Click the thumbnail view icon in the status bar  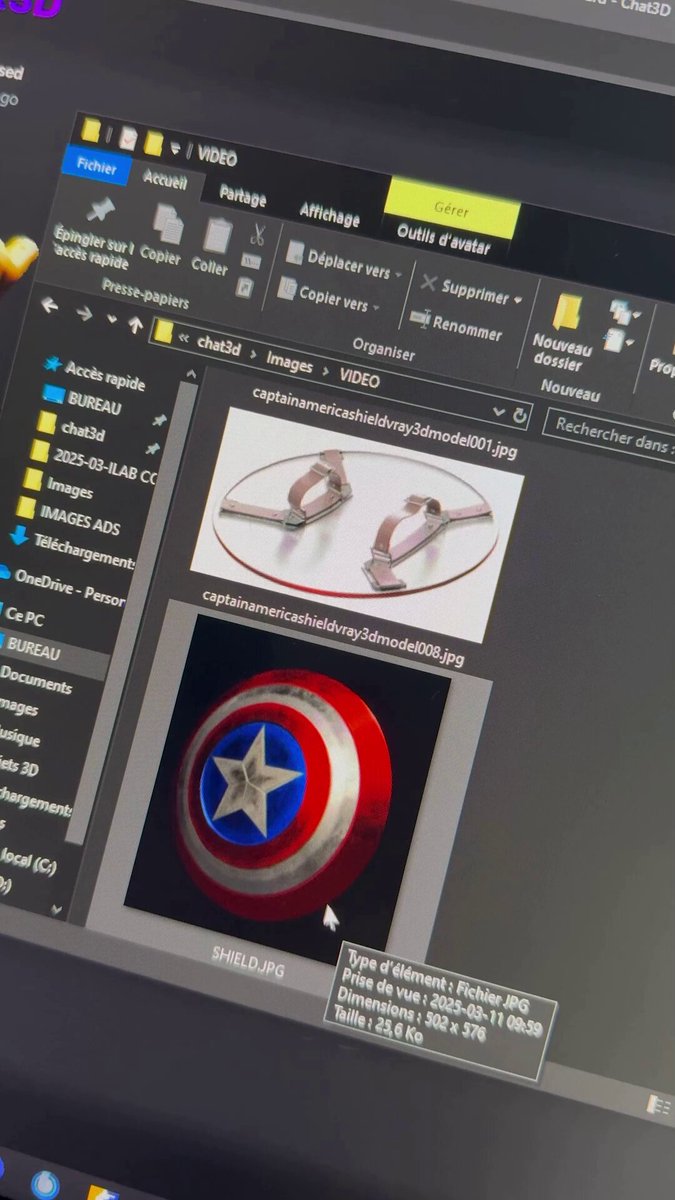tap(659, 1104)
